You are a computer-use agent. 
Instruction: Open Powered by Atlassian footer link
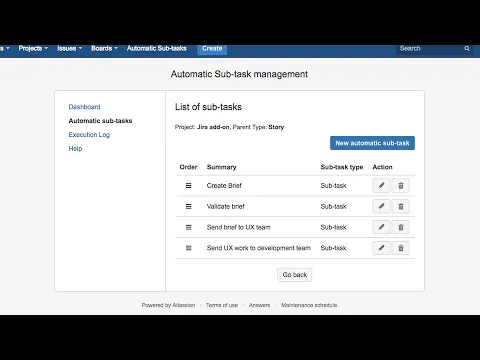168,305
